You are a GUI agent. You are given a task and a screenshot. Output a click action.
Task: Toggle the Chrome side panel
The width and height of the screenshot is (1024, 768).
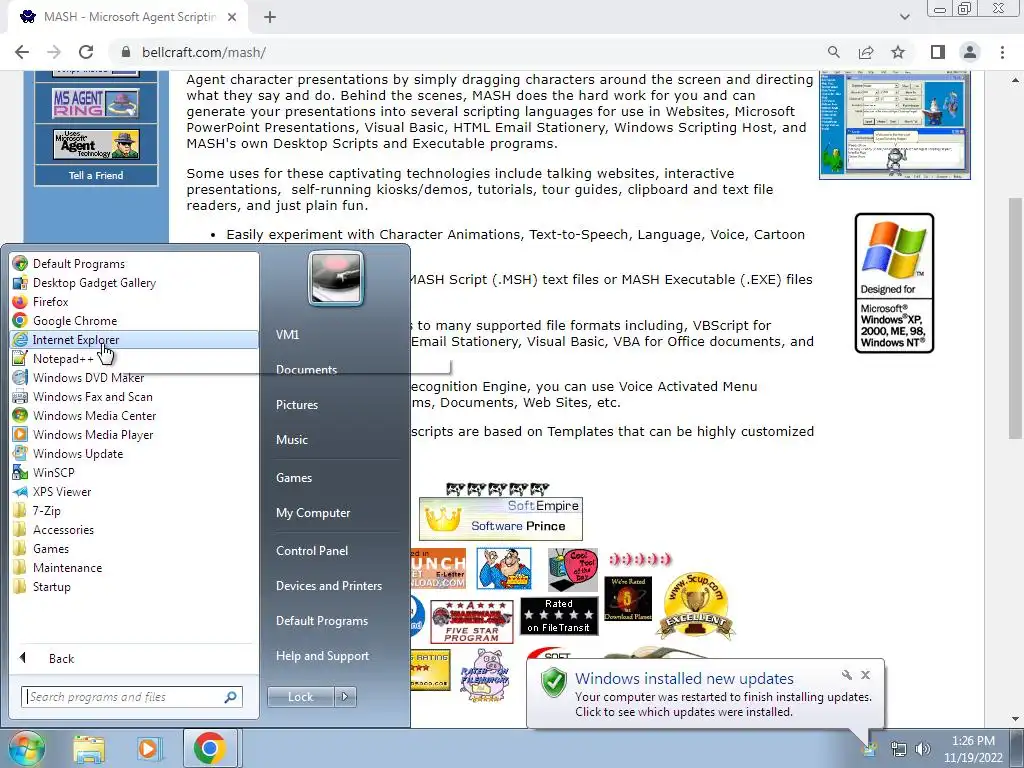(x=938, y=52)
